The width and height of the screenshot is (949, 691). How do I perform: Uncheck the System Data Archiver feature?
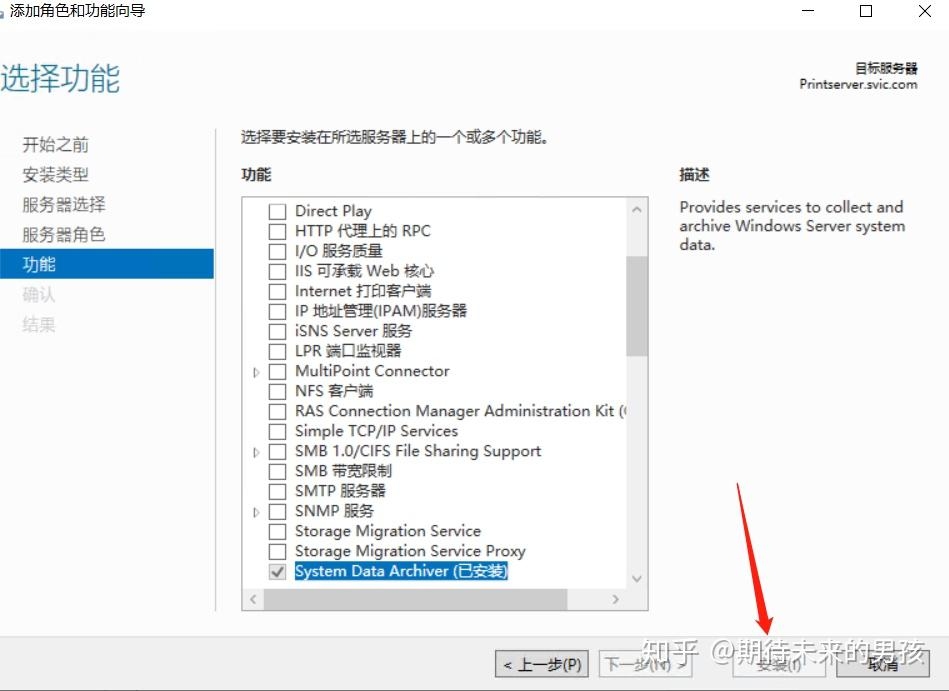click(277, 571)
